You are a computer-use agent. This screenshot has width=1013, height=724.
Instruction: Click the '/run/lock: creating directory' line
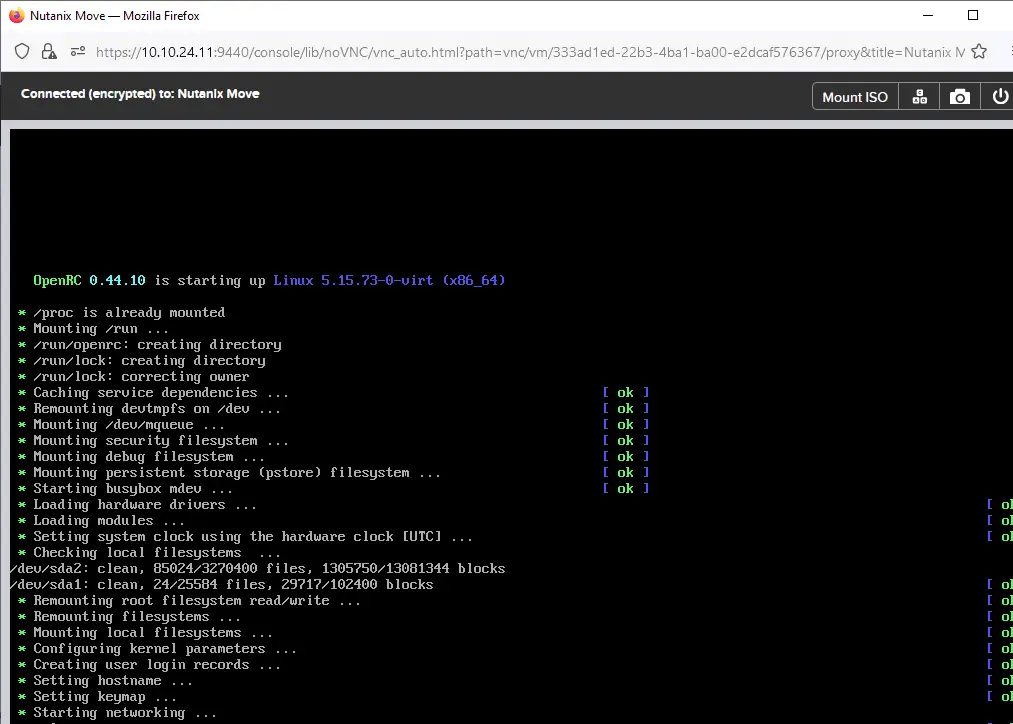[149, 360]
